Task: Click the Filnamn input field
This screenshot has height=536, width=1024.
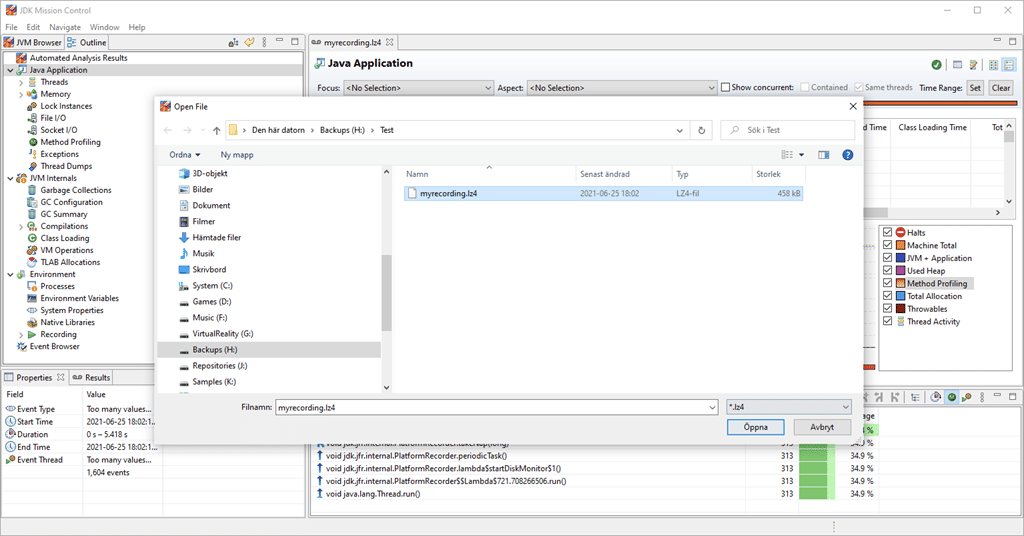Action: [496, 407]
